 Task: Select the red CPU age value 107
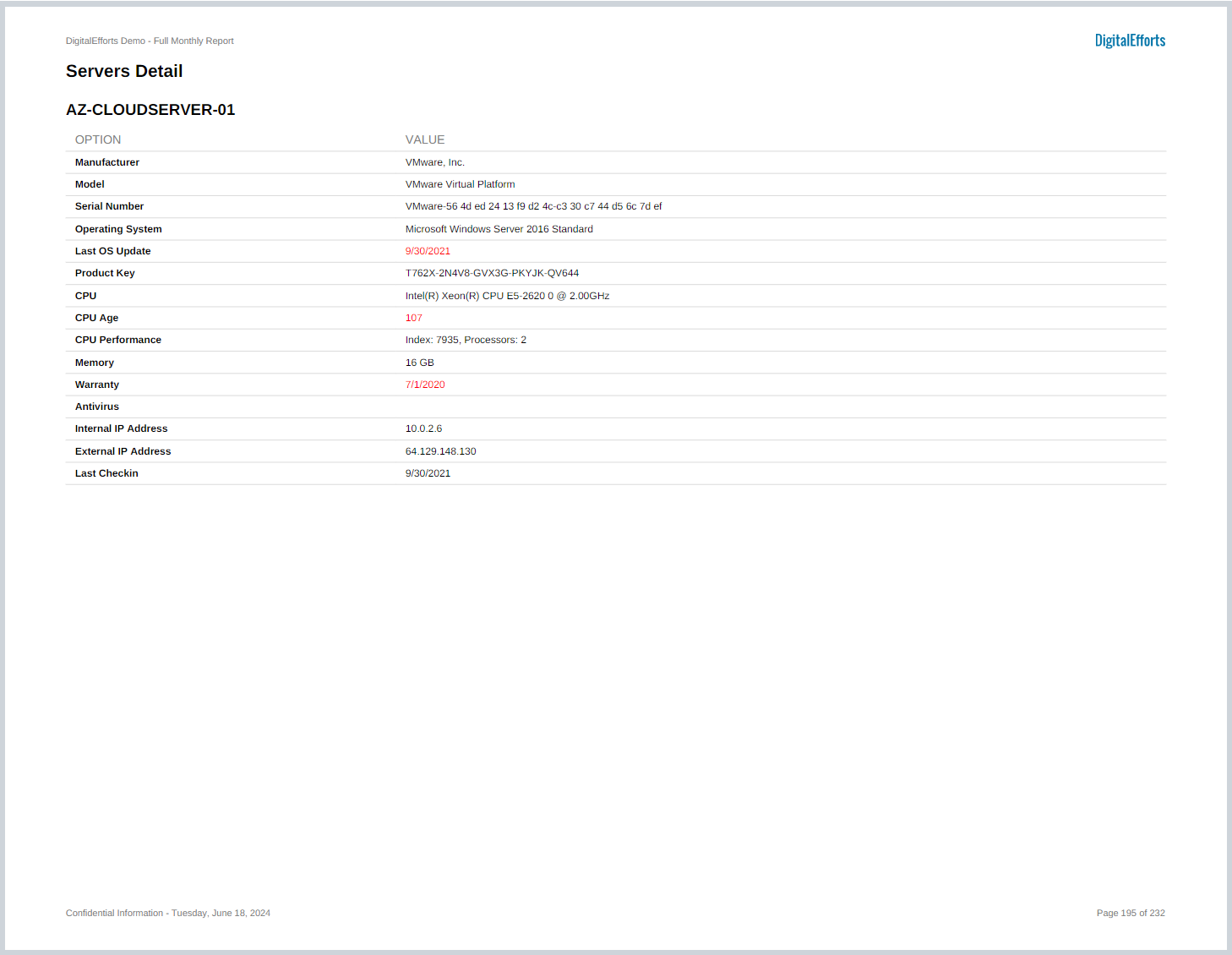414,318
